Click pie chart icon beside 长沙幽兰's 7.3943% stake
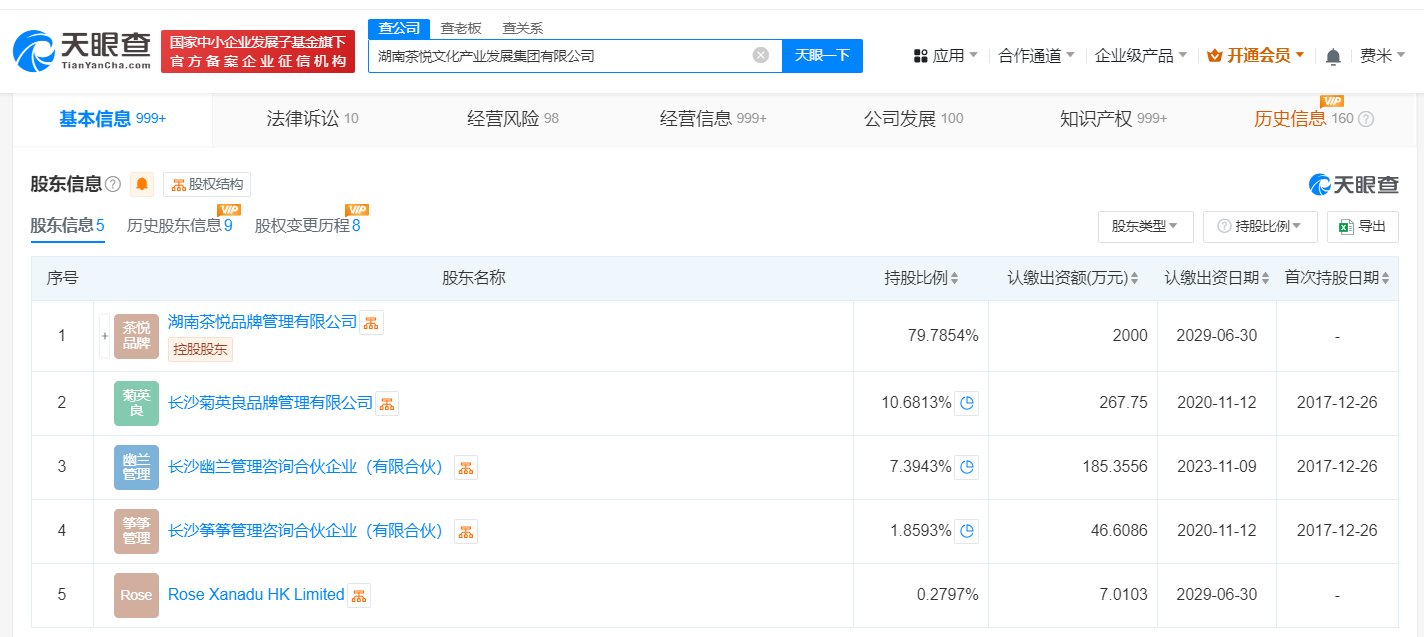 tap(966, 466)
